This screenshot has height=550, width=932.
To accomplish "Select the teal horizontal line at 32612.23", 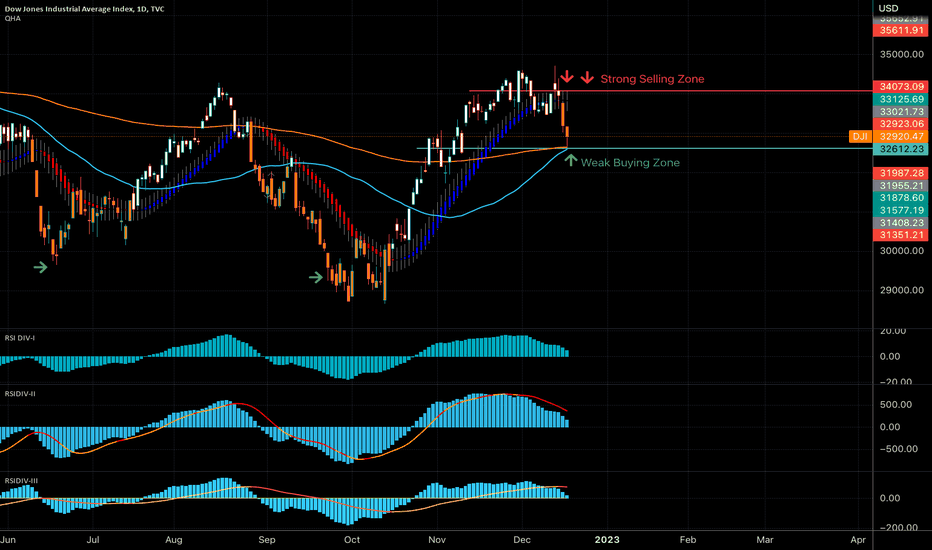I will pos(644,148).
